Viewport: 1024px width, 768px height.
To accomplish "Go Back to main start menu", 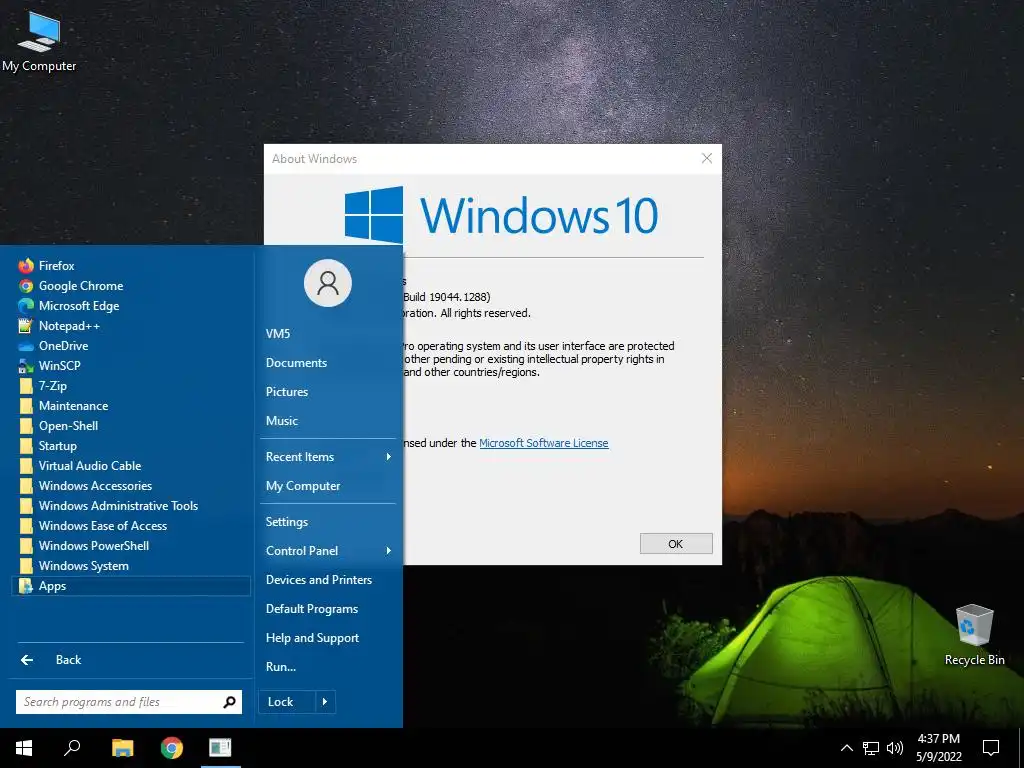I will coord(131,660).
